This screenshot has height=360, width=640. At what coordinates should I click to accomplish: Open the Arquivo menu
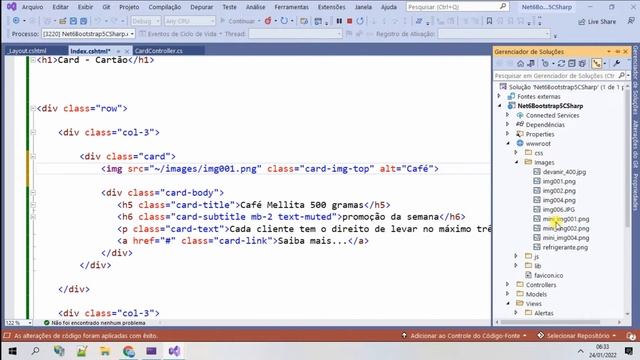(x=32, y=7)
